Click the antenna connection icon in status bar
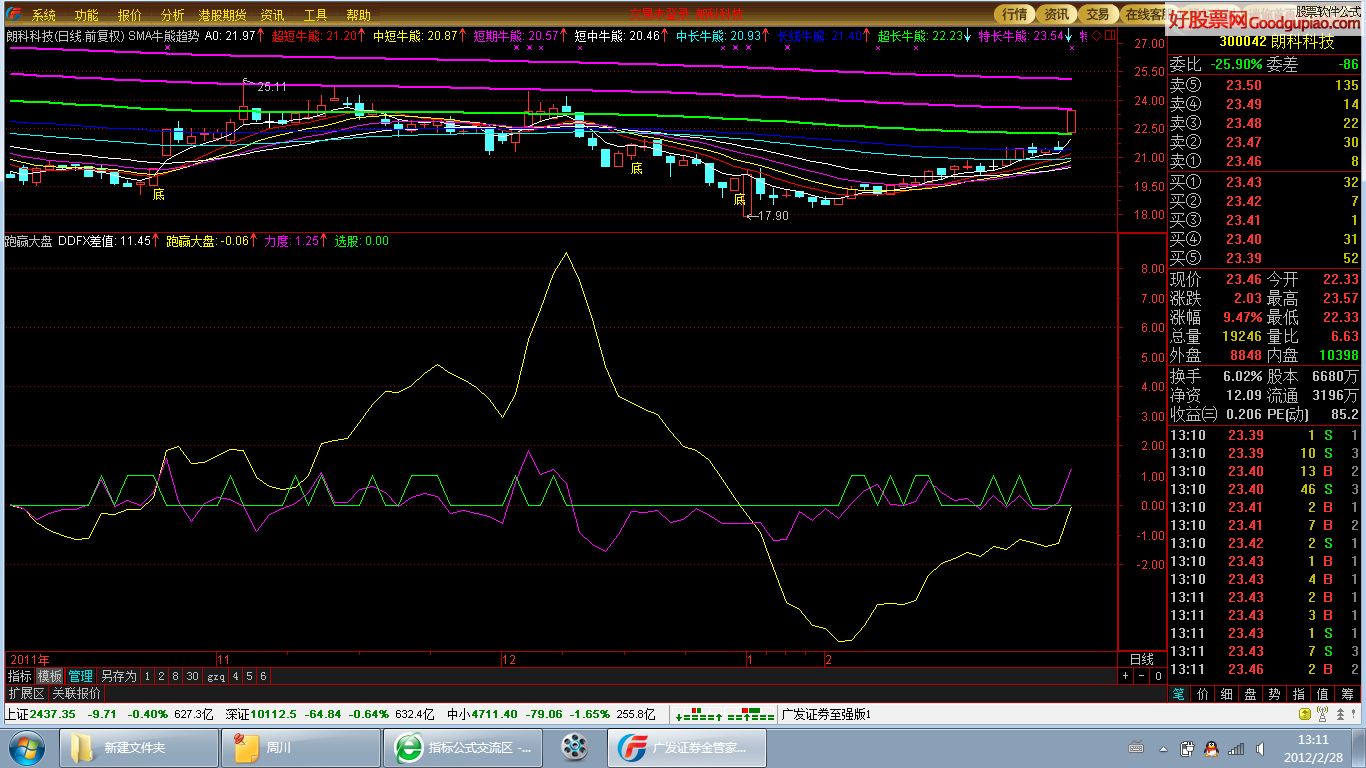The image size is (1366, 768). (x=1322, y=714)
